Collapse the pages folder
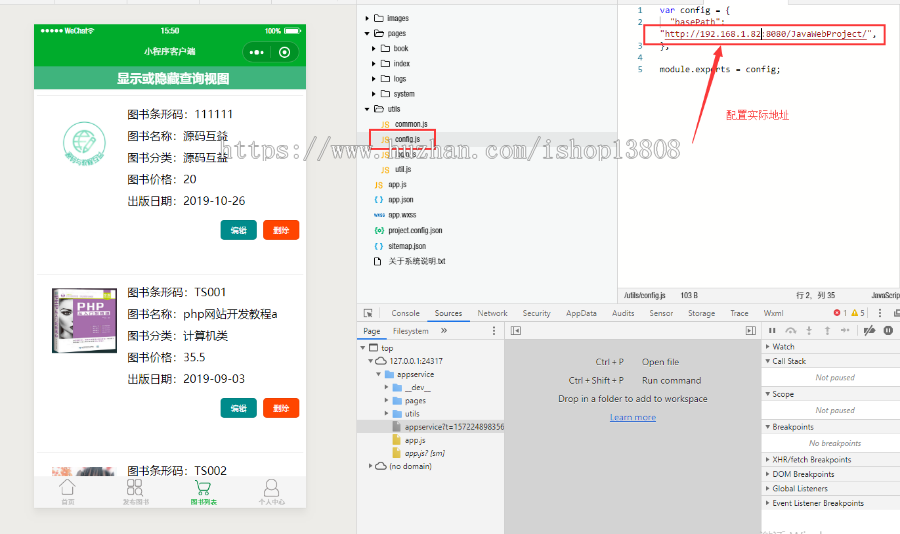Screen dimensions: 900x534 367,33
